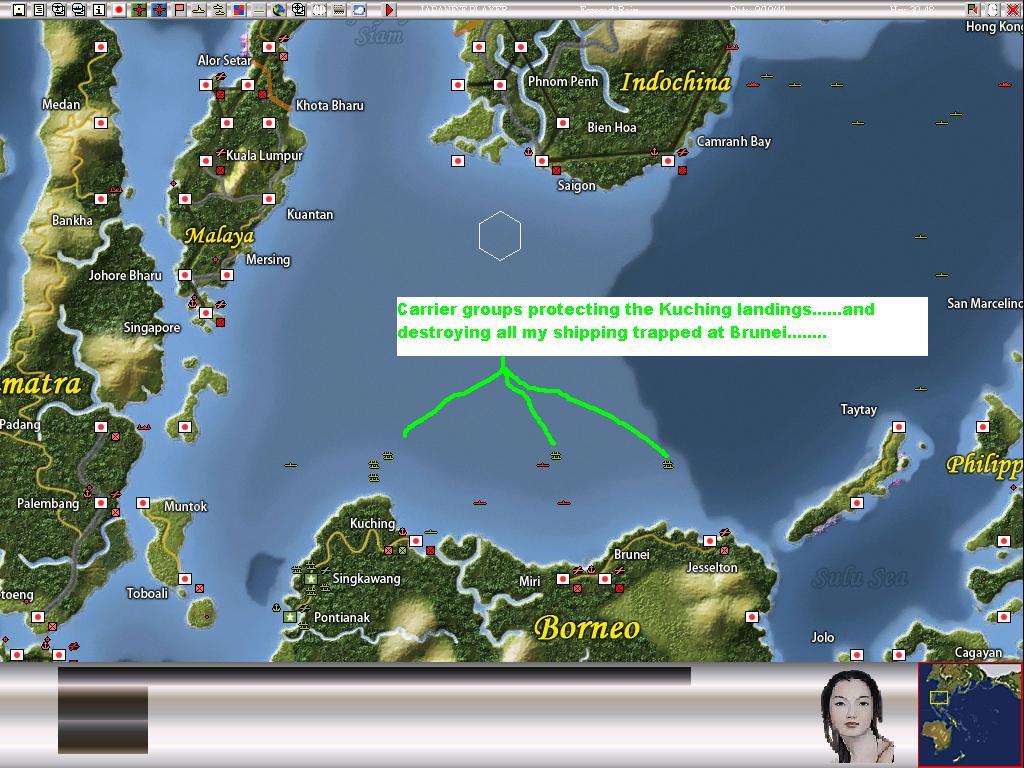Select the Taytay base flag icon
The image size is (1024, 768).
[899, 427]
